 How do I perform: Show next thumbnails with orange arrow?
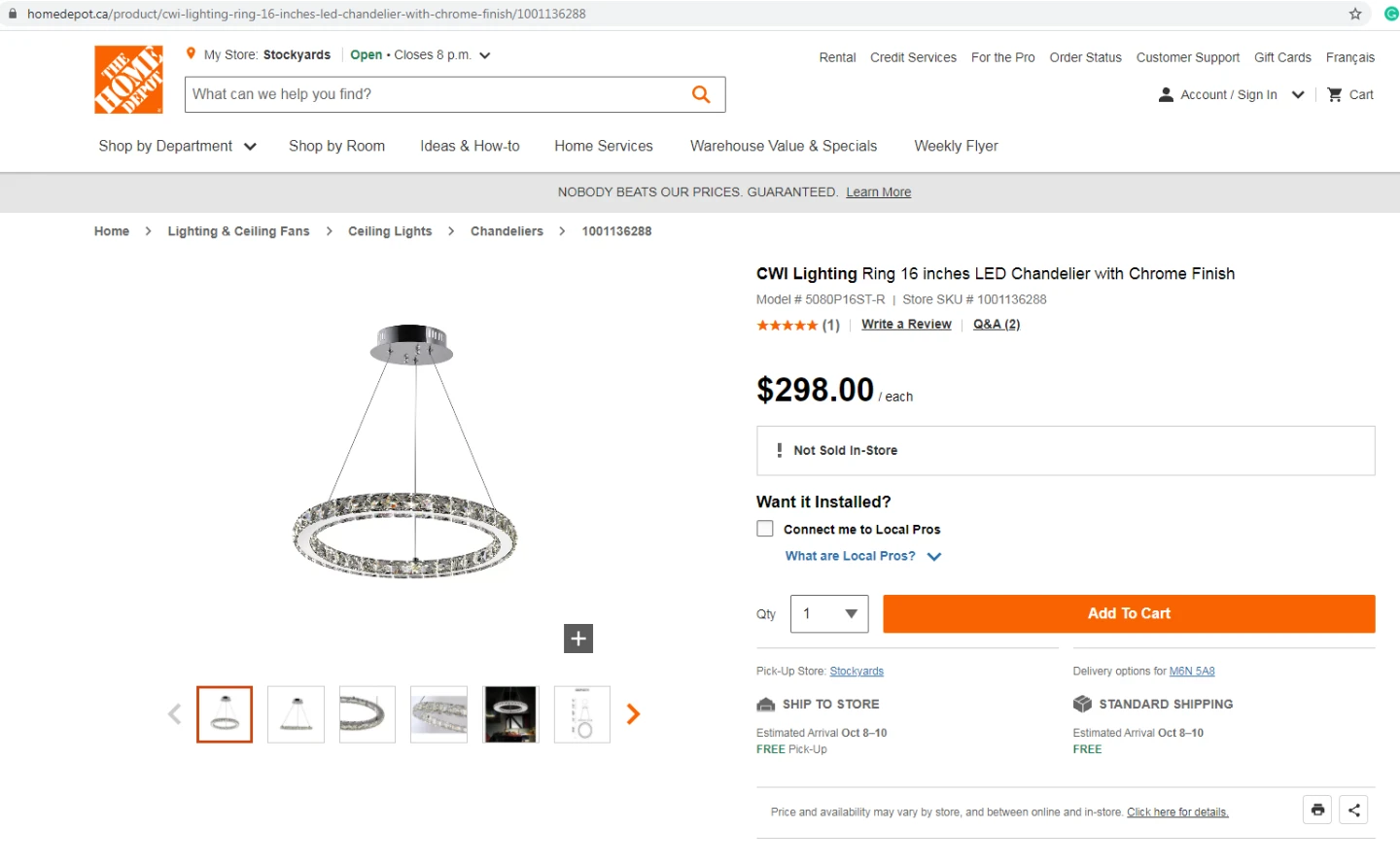click(x=634, y=714)
